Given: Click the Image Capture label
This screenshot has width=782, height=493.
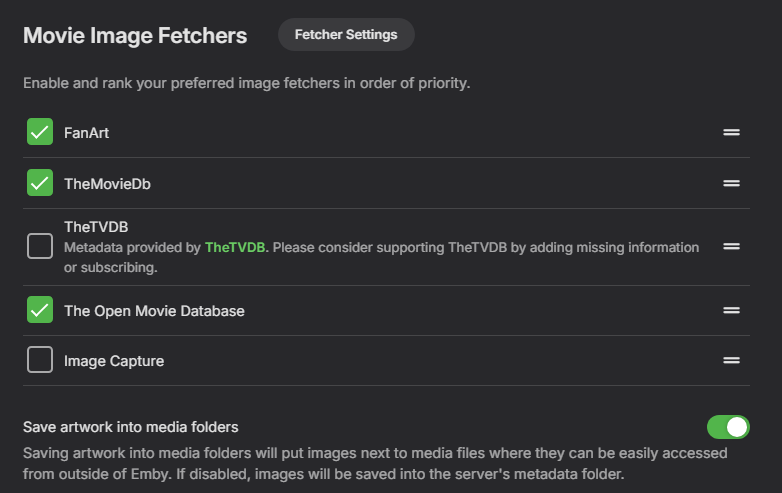Looking at the screenshot, I should coord(114,360).
